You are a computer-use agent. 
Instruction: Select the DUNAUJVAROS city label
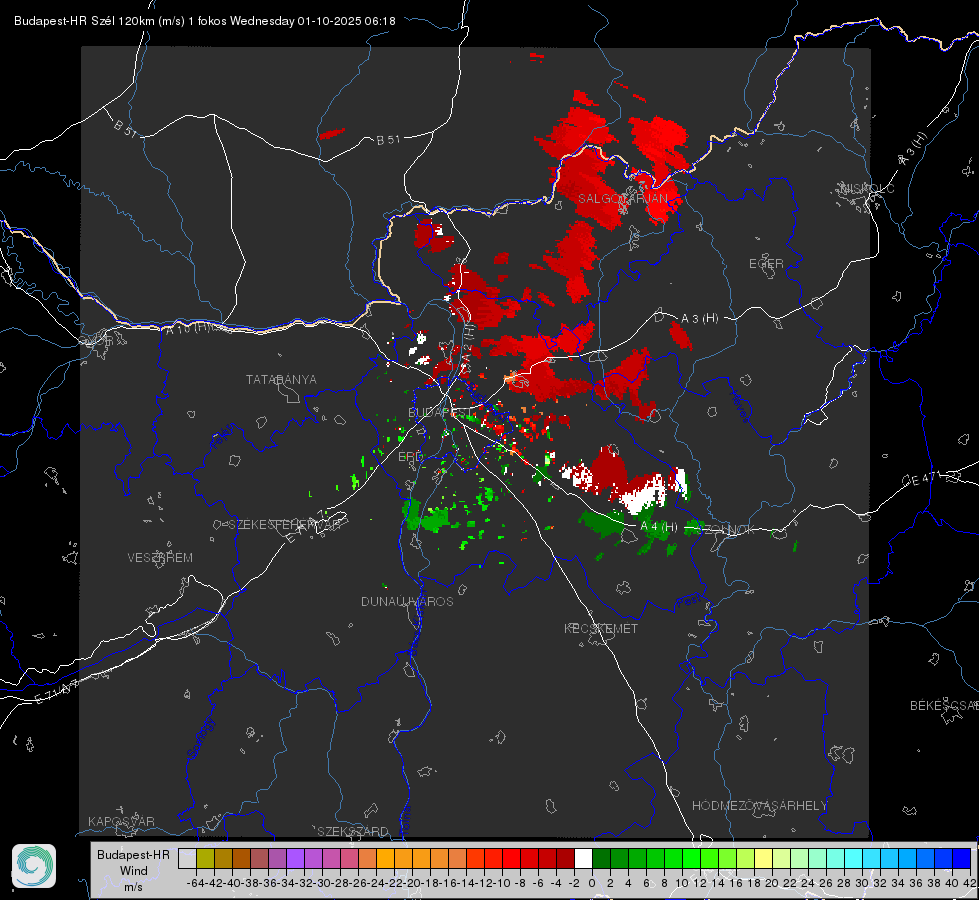pos(407,601)
